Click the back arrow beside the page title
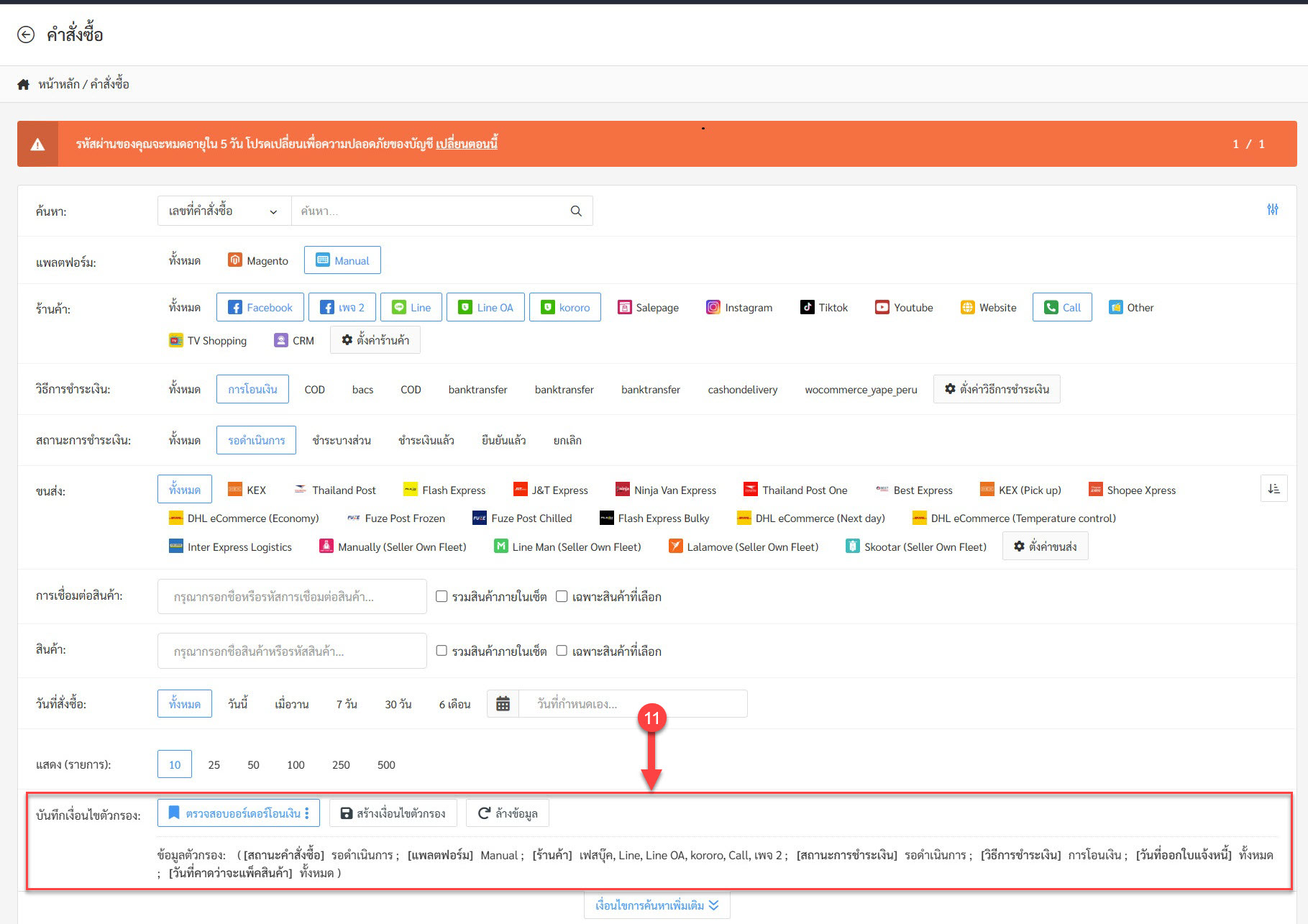This screenshot has width=1308, height=924. 26,35
